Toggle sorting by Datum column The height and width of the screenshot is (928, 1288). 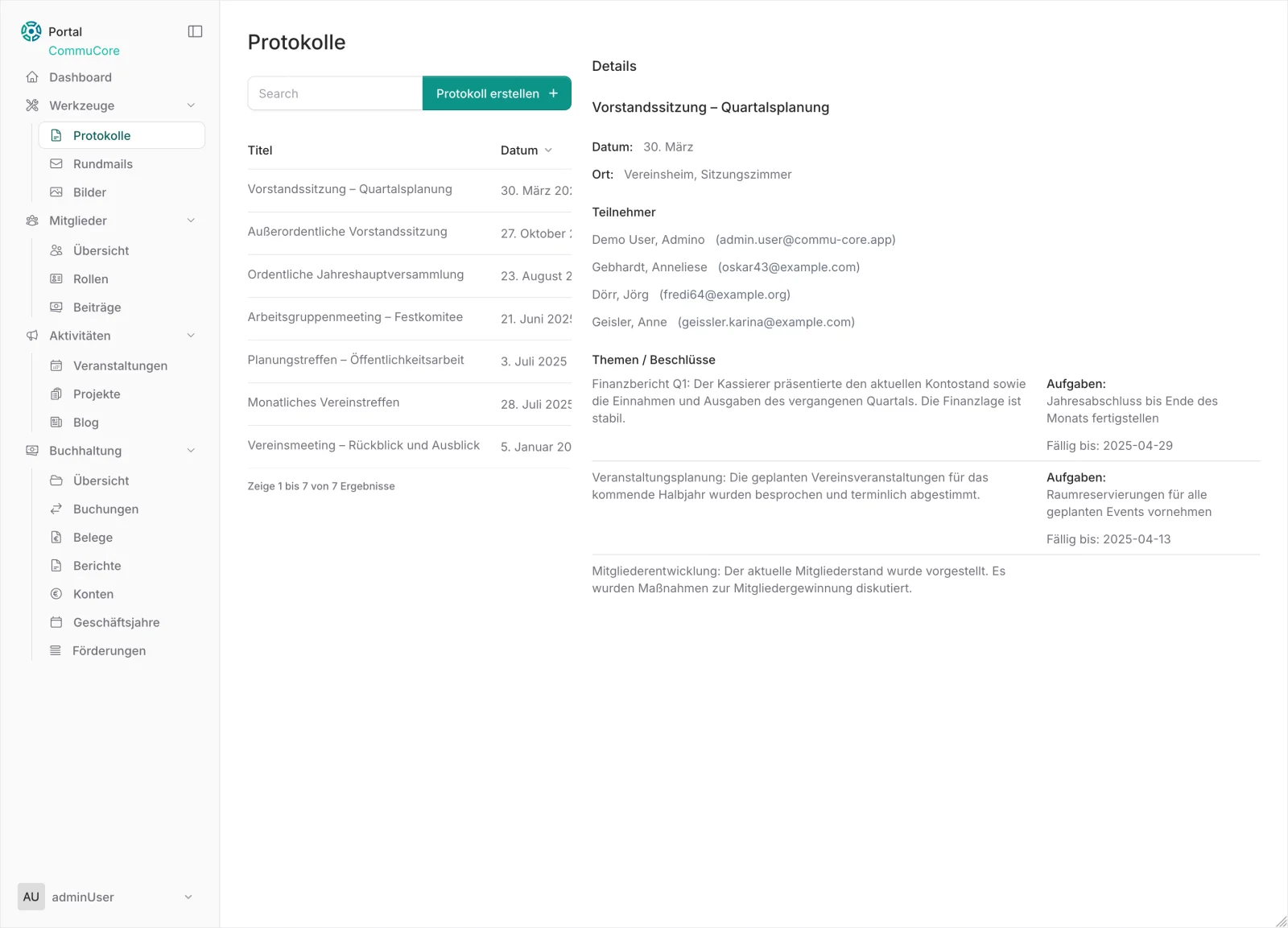point(526,150)
